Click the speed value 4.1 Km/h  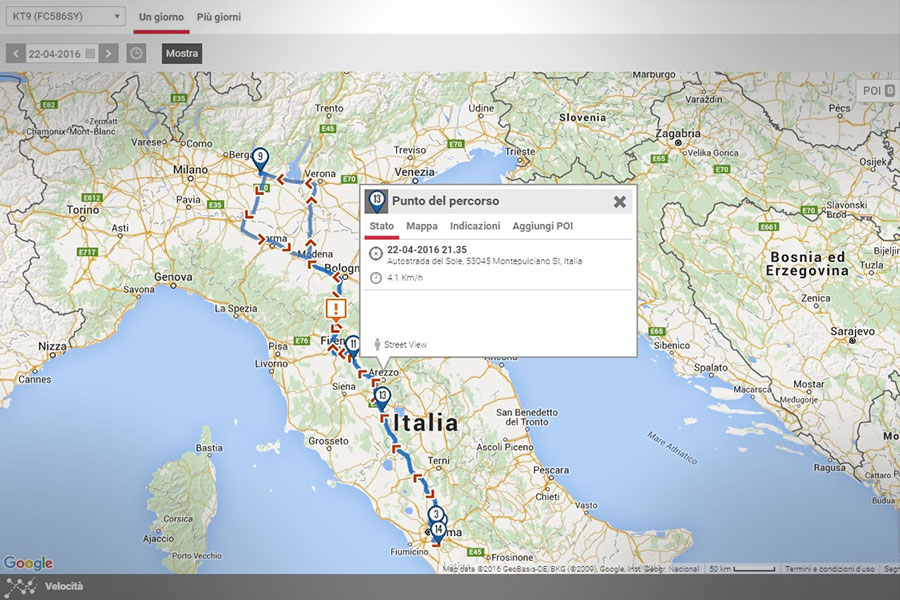point(405,278)
